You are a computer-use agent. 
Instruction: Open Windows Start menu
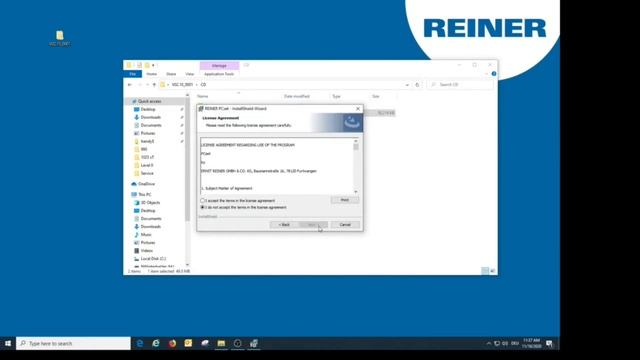[x=8, y=343]
